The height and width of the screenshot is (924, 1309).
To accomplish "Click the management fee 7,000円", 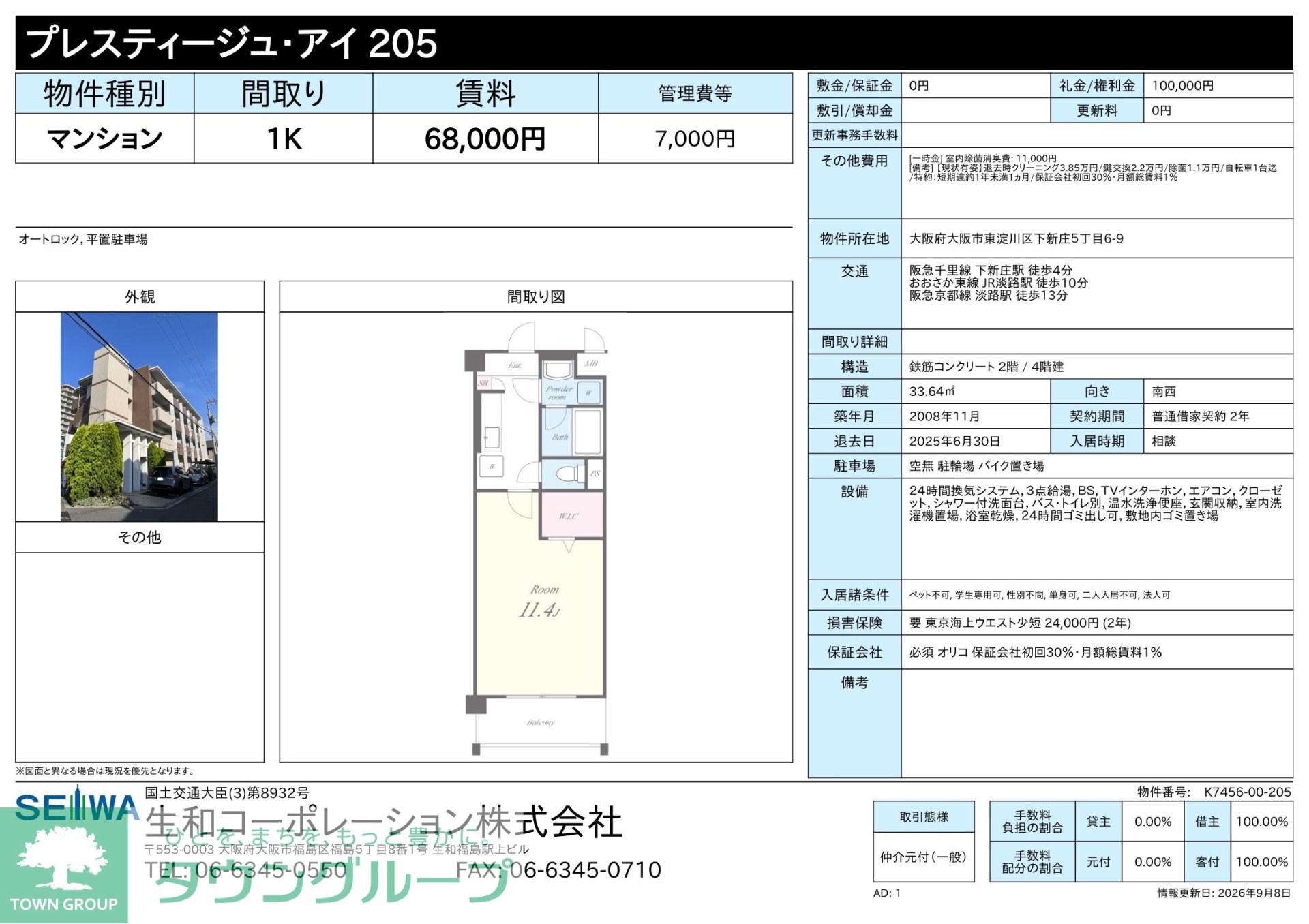I will click(x=695, y=138).
